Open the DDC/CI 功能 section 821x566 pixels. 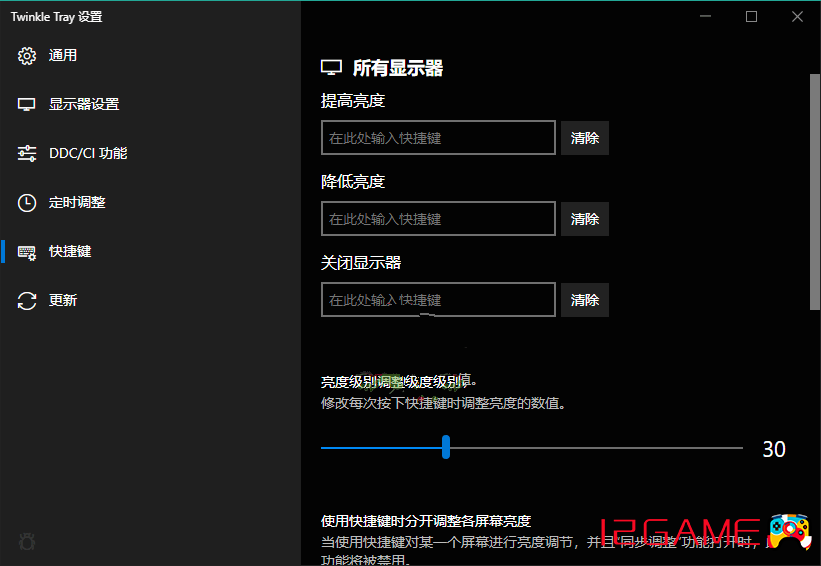point(150,153)
